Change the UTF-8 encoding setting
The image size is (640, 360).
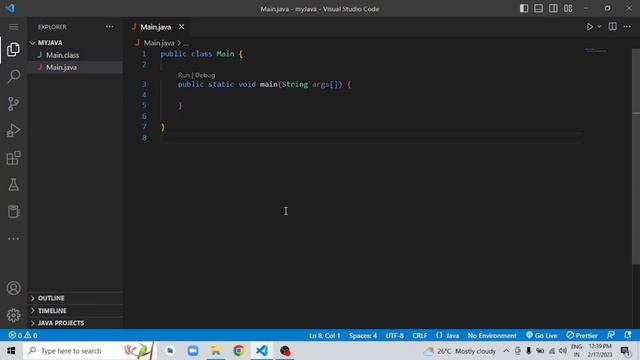(395, 336)
